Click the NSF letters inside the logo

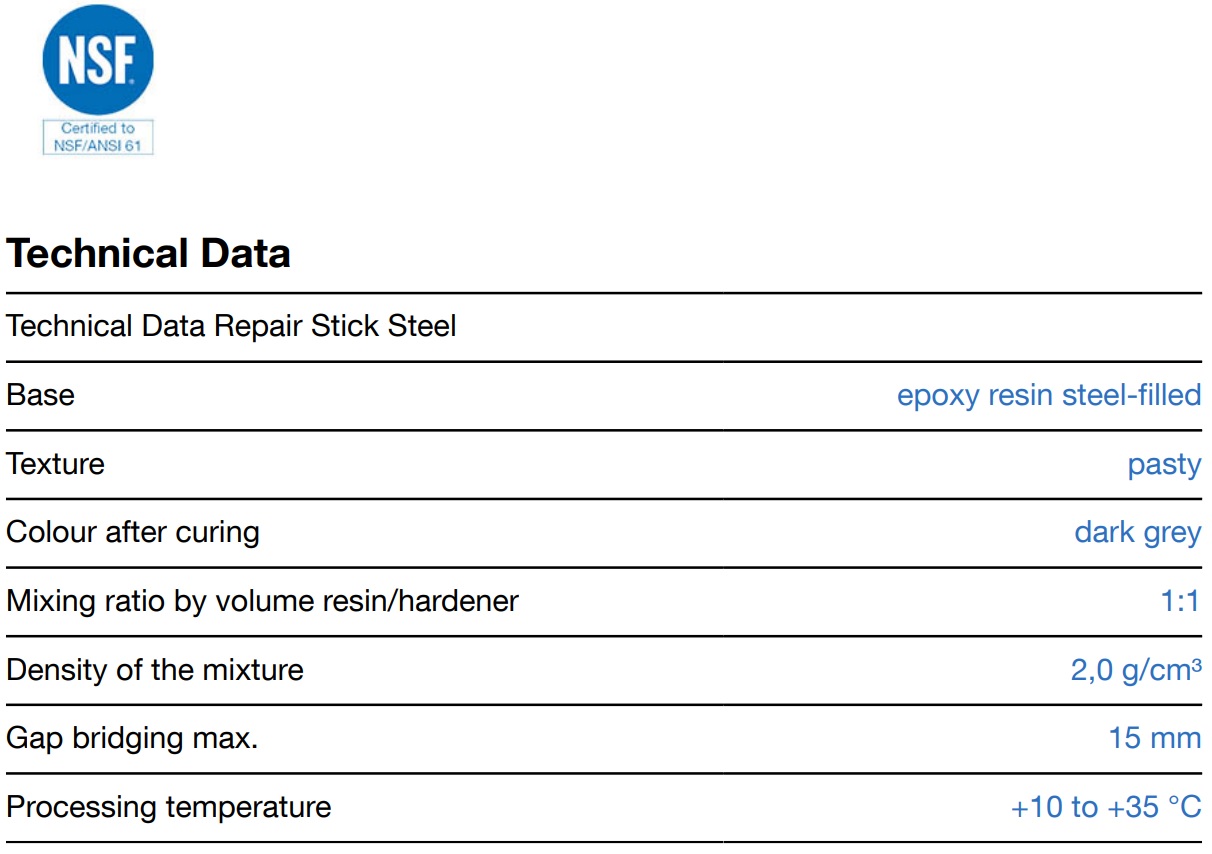click(x=97, y=62)
